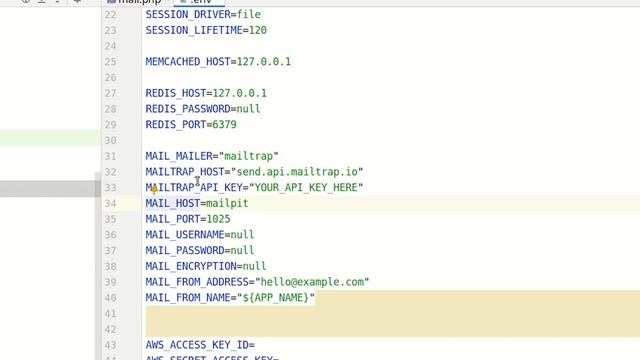Viewport: 640px width, 360px height.
Task: Click the MAIL_USERNAME=null line
Action: (200, 235)
